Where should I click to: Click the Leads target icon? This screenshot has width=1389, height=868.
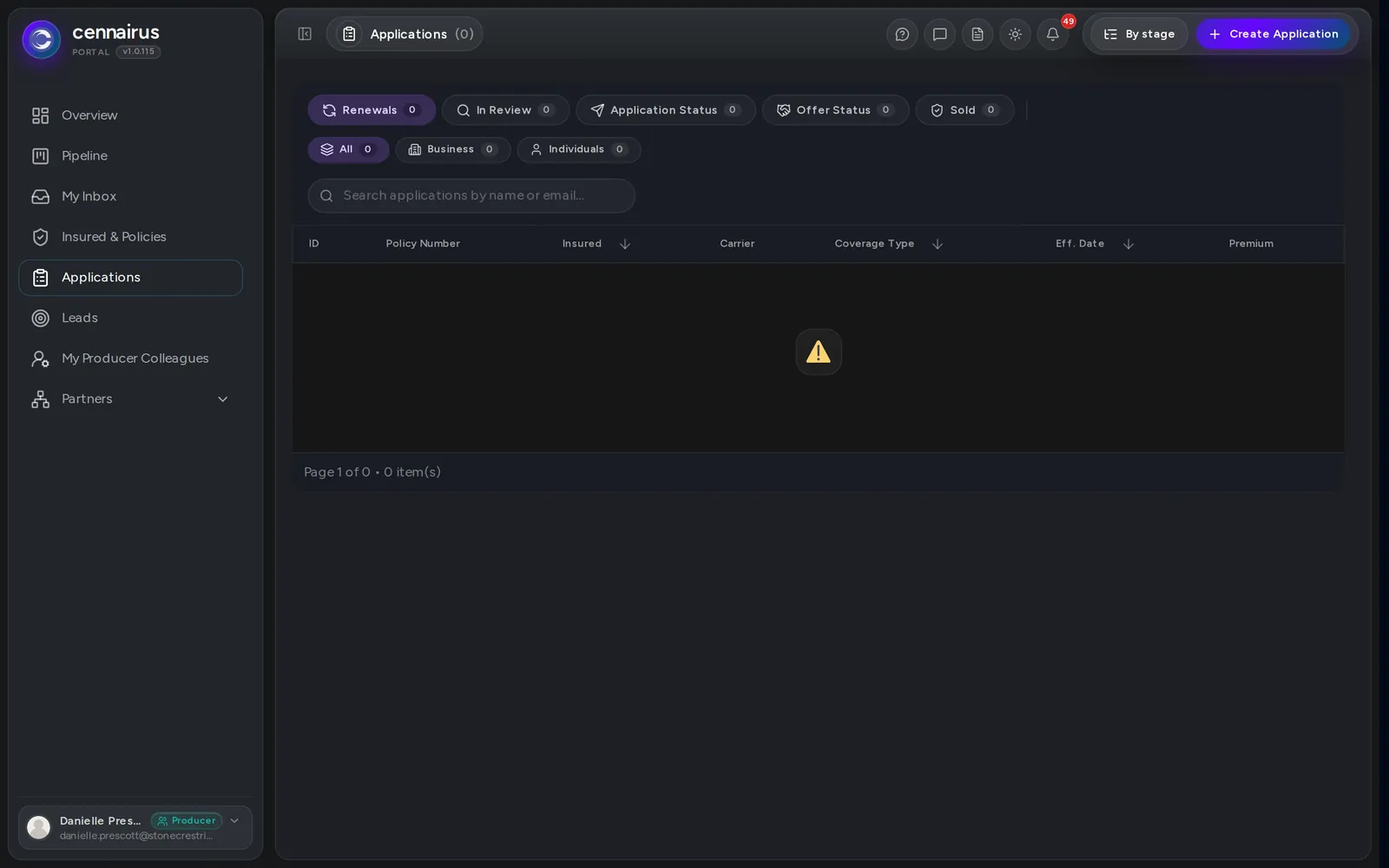(x=40, y=318)
